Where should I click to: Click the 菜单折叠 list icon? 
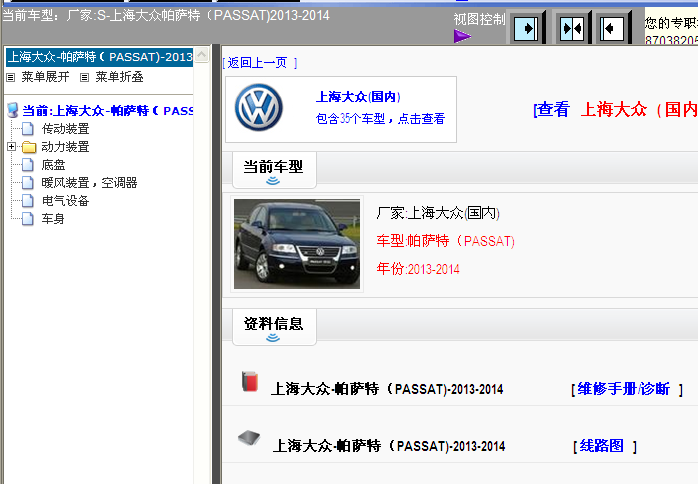click(84, 77)
